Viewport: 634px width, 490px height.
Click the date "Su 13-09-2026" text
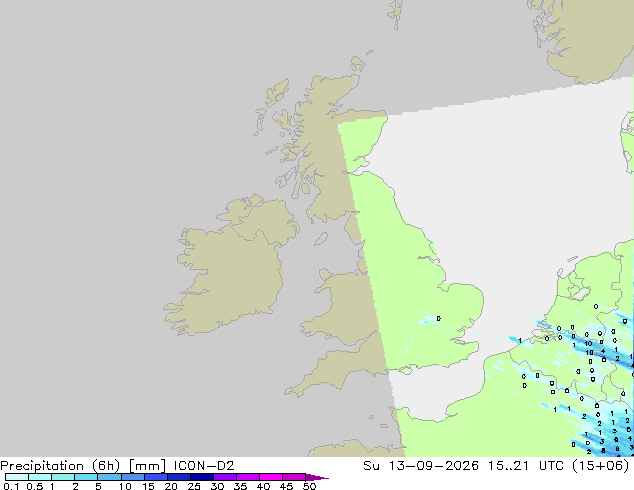[421, 466]
